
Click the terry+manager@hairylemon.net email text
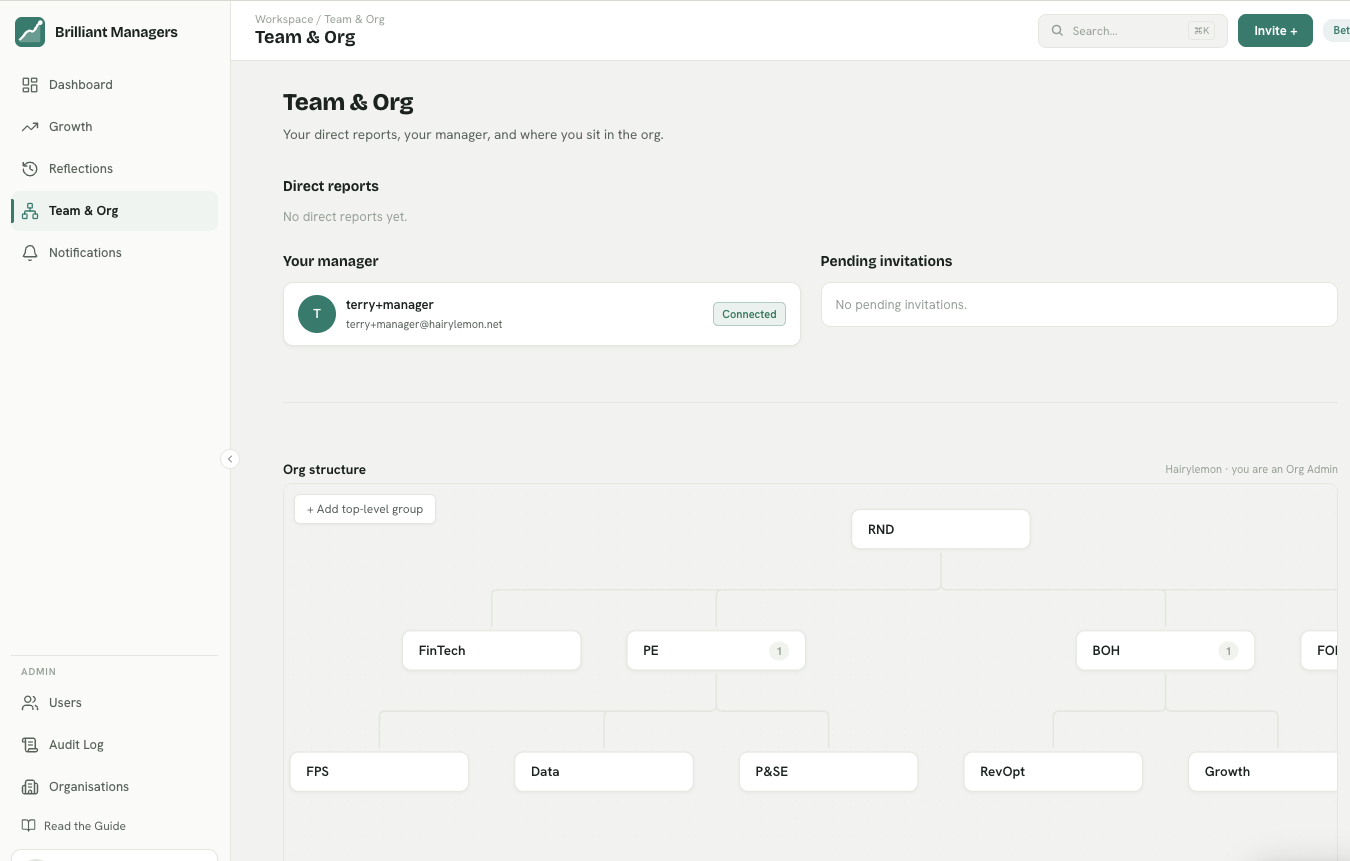point(424,324)
